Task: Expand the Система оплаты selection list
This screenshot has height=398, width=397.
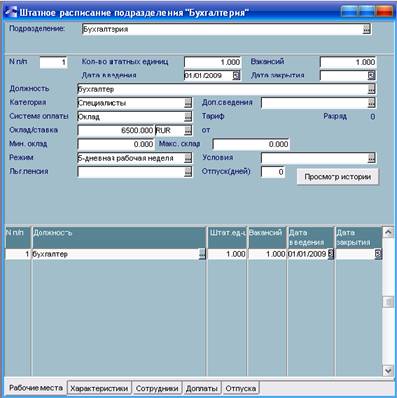Action: point(188,117)
